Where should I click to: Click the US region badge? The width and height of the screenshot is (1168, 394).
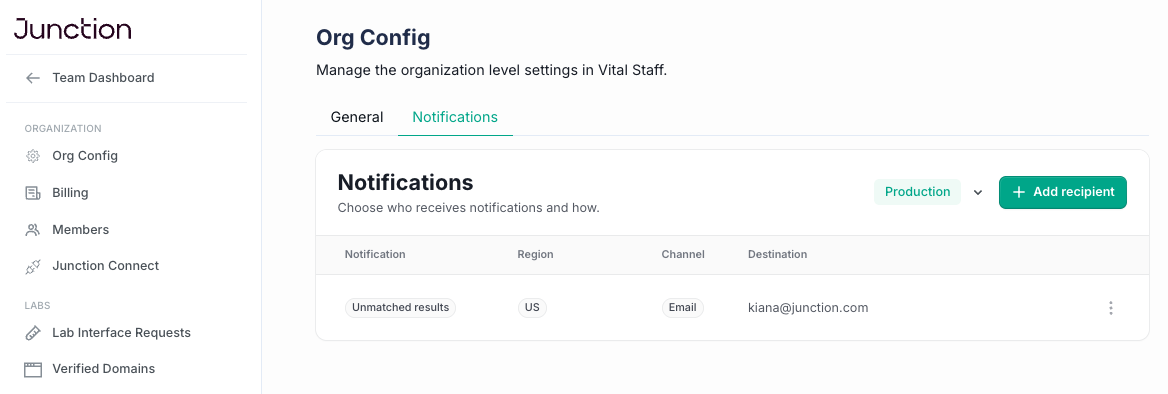point(532,308)
